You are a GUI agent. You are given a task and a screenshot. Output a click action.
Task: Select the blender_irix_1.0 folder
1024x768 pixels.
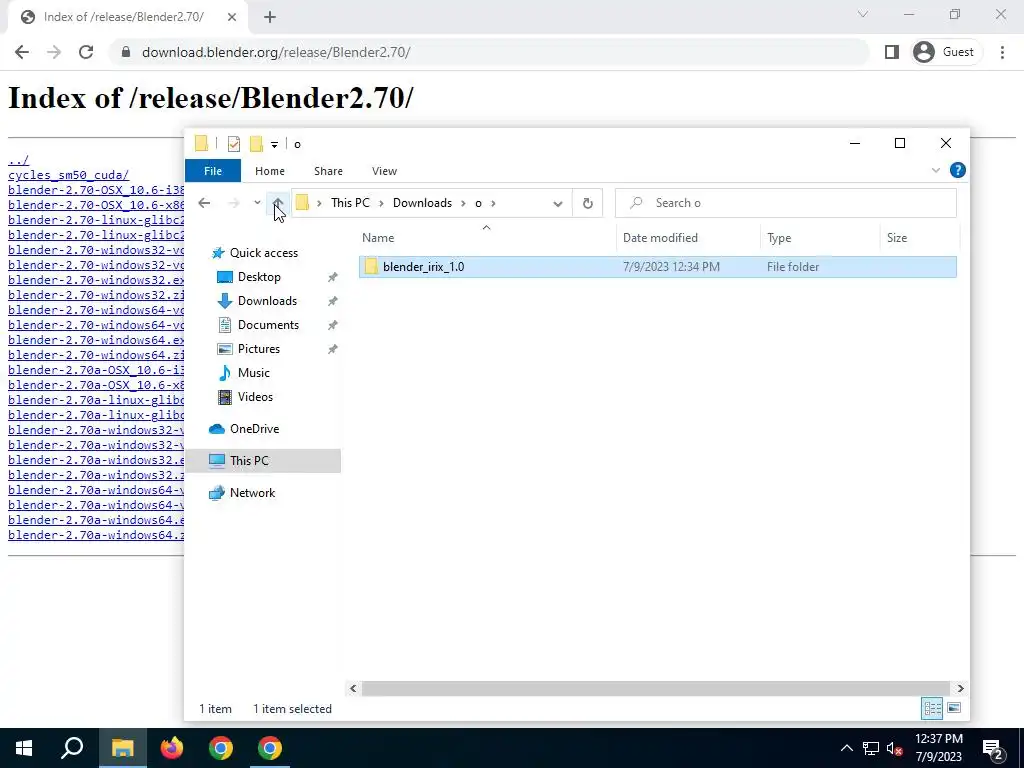pyautogui.click(x=658, y=266)
